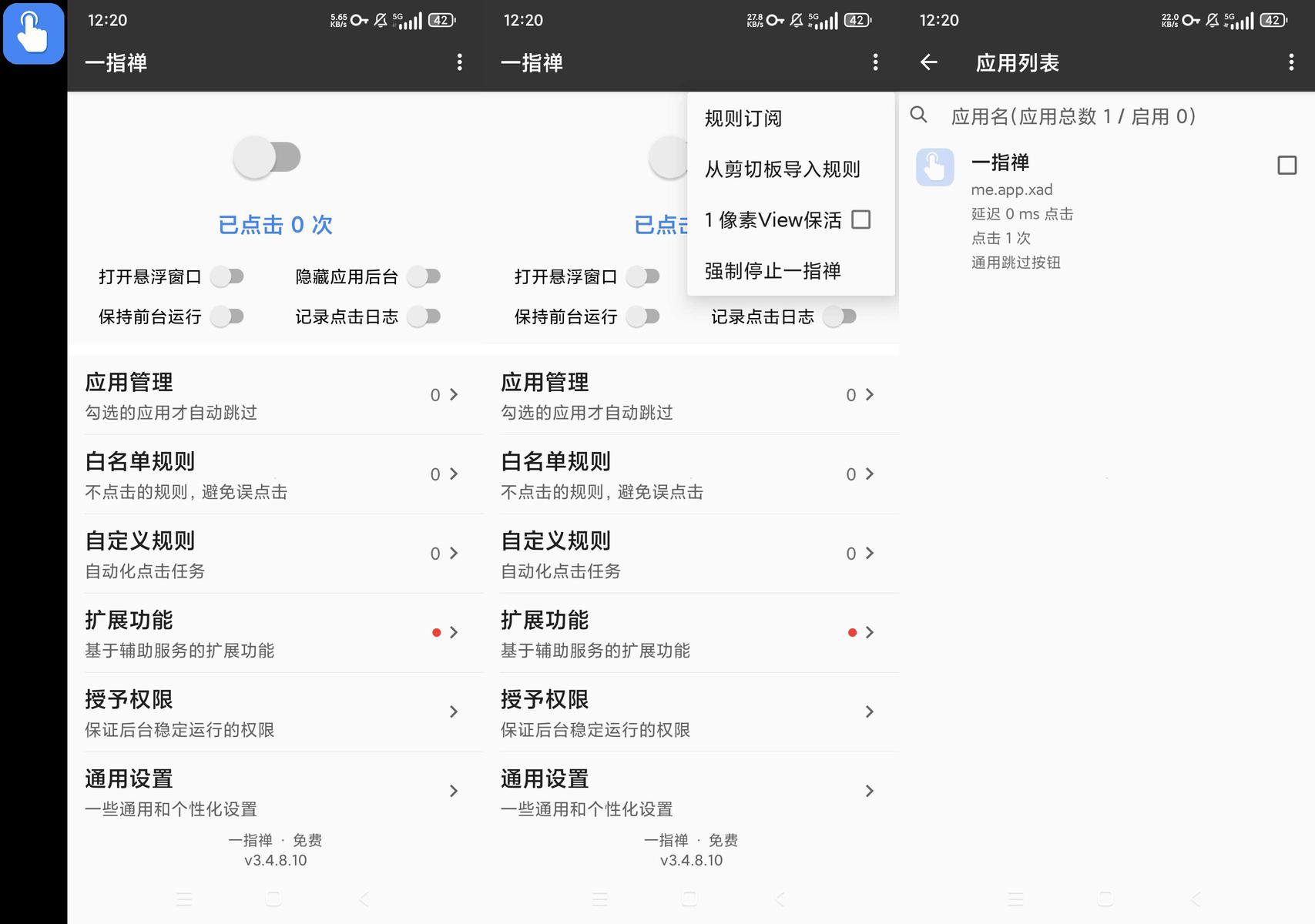This screenshot has width=1315, height=924.
Task: Click 1 像素View保活 menu label
Action: (773, 220)
